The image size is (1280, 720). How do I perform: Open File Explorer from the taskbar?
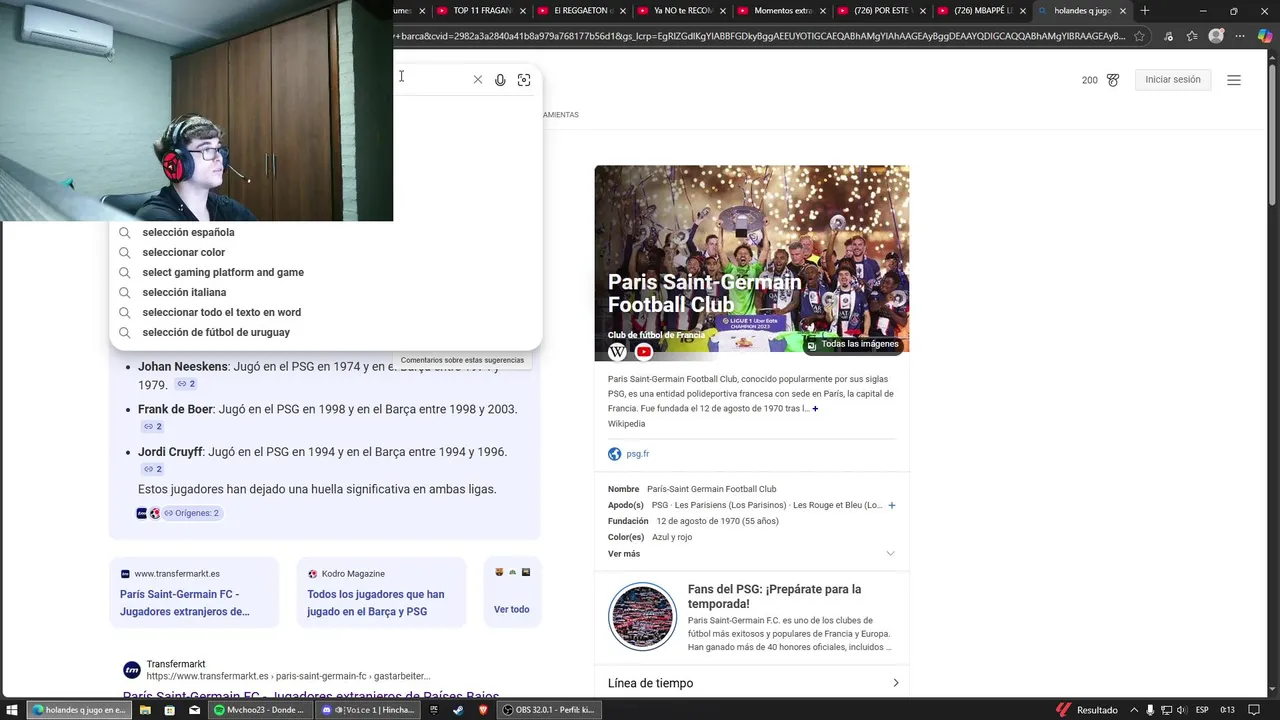pyautogui.click(x=145, y=710)
